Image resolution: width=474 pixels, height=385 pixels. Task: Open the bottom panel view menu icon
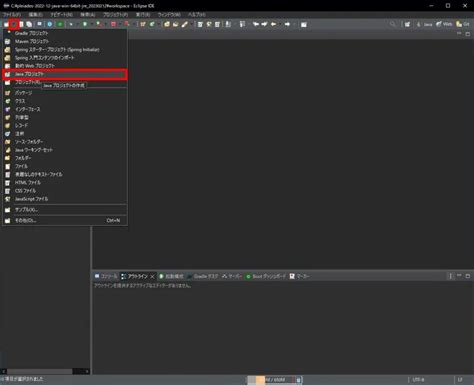point(451,276)
